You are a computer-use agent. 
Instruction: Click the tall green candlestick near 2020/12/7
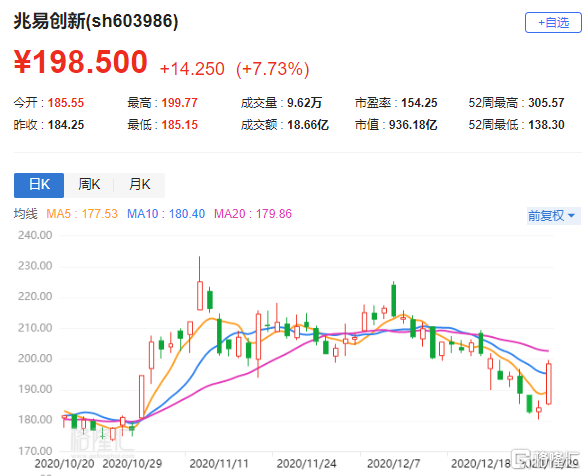click(x=394, y=301)
